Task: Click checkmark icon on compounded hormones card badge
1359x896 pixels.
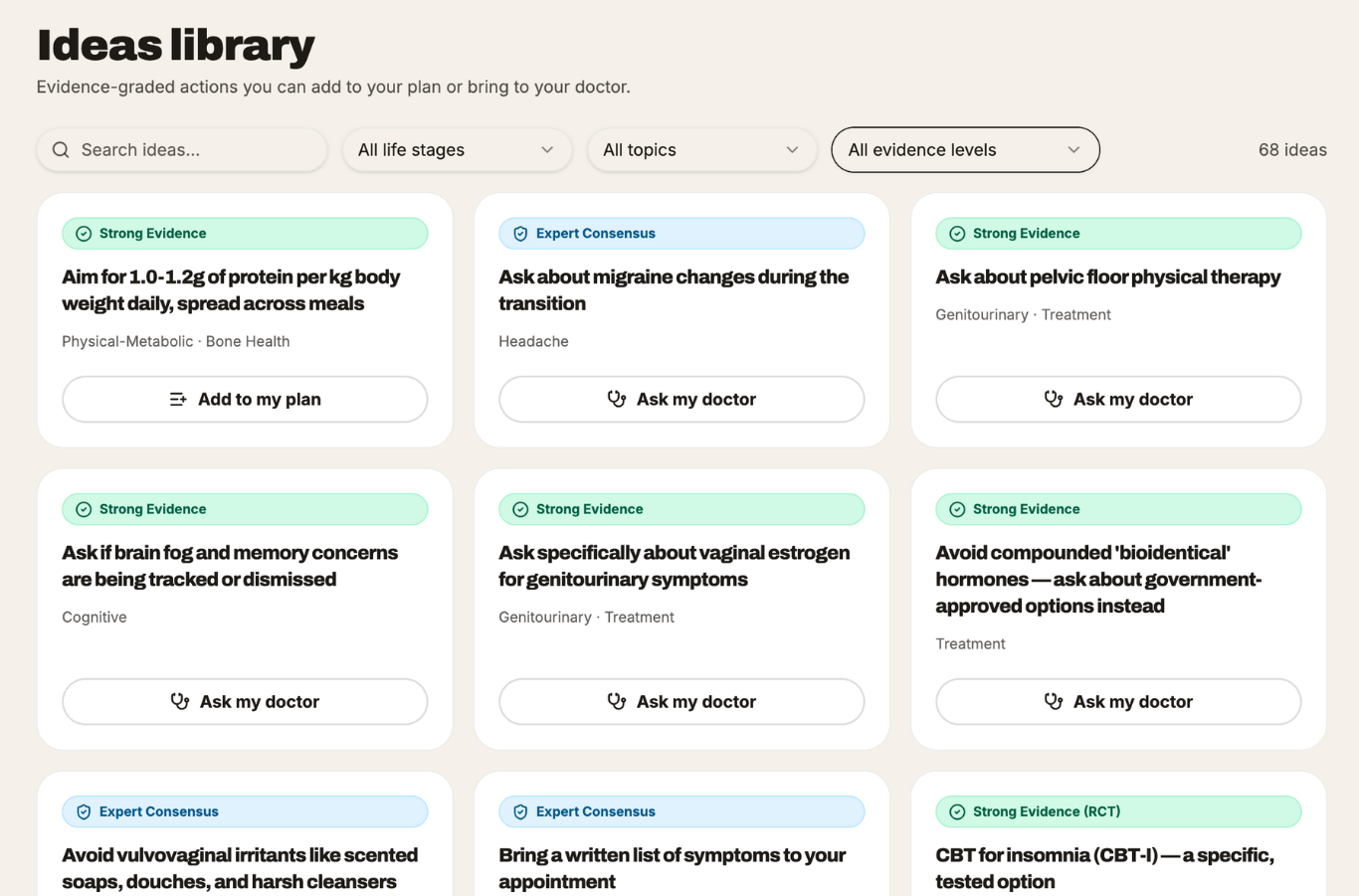Action: pos(957,509)
